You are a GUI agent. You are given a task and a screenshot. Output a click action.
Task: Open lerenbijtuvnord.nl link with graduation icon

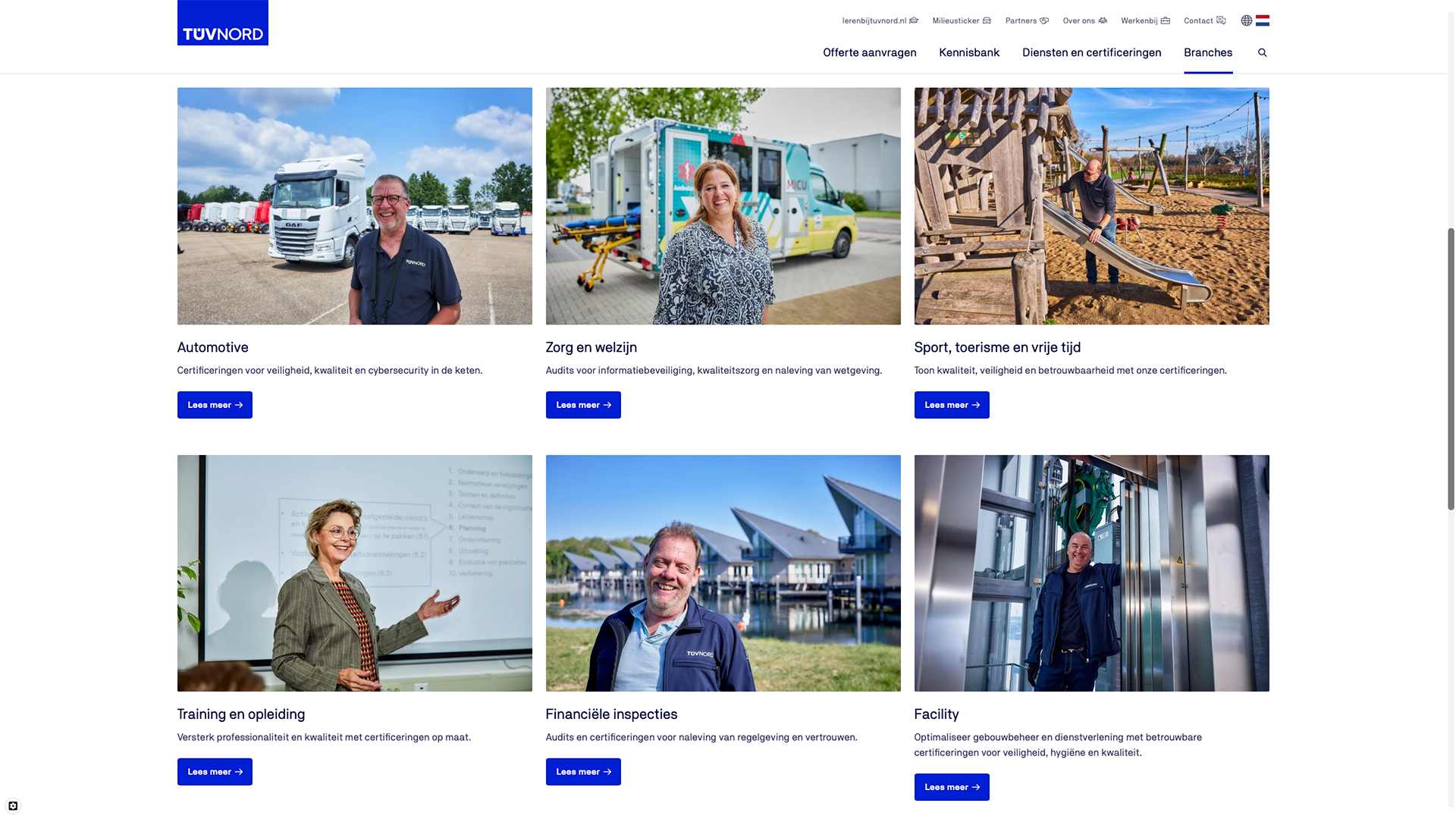[x=880, y=20]
